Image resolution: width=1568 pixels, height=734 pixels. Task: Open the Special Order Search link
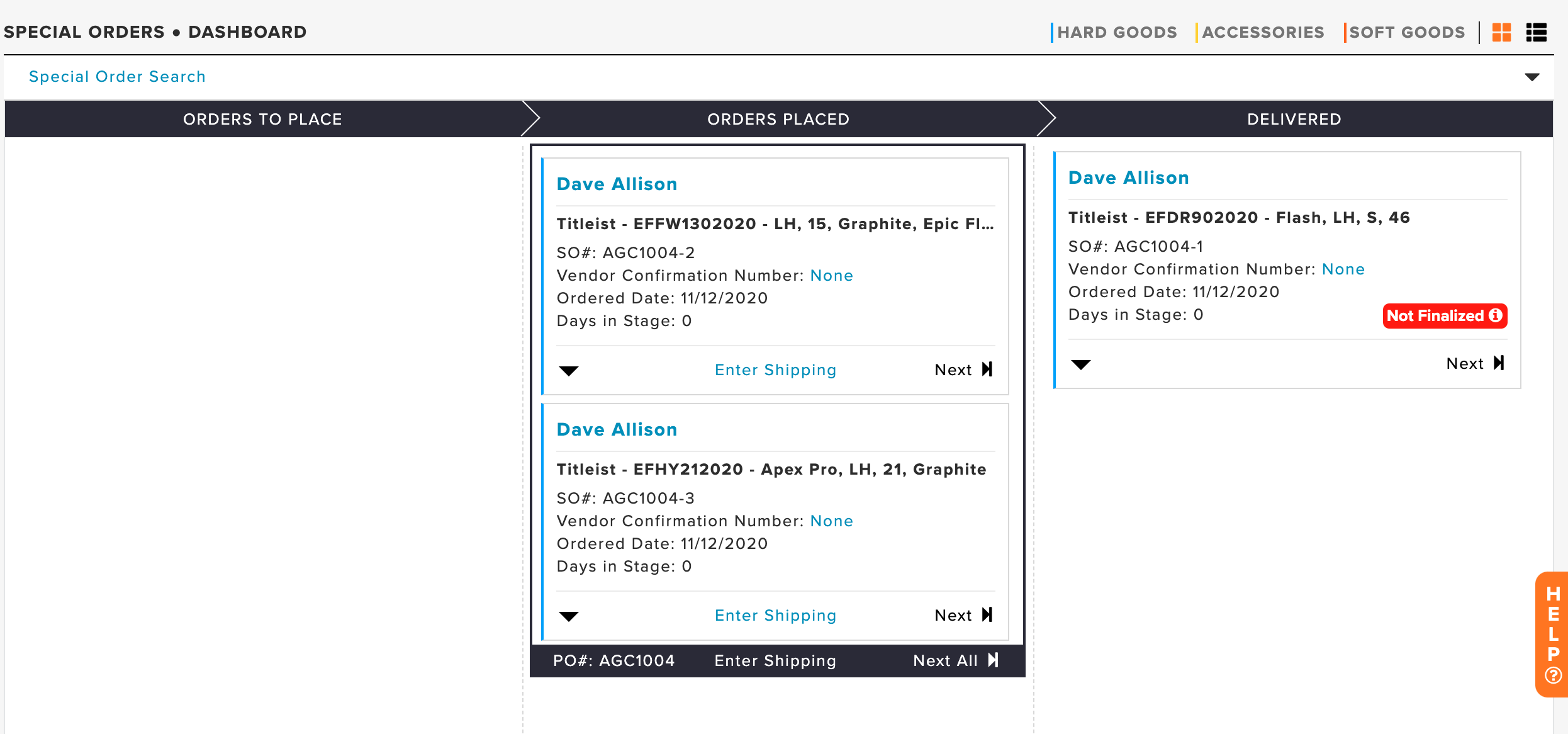(x=117, y=77)
